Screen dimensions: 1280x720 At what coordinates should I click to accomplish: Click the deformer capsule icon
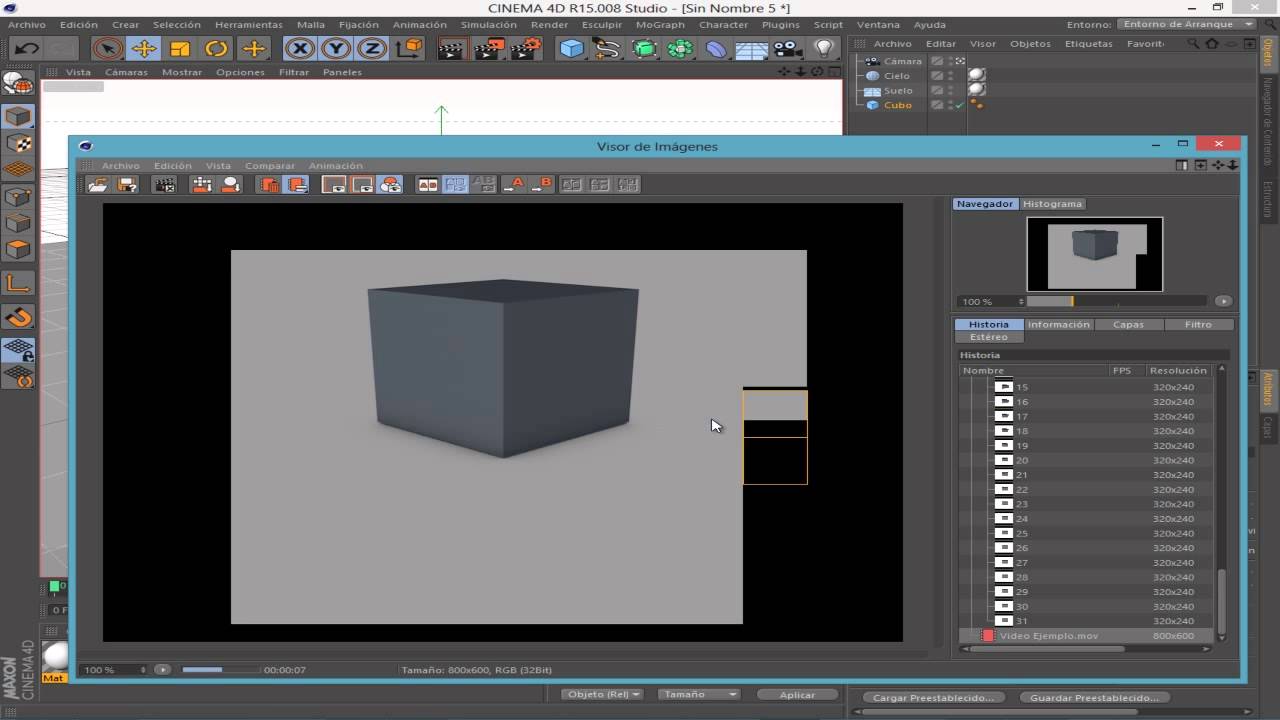point(716,48)
